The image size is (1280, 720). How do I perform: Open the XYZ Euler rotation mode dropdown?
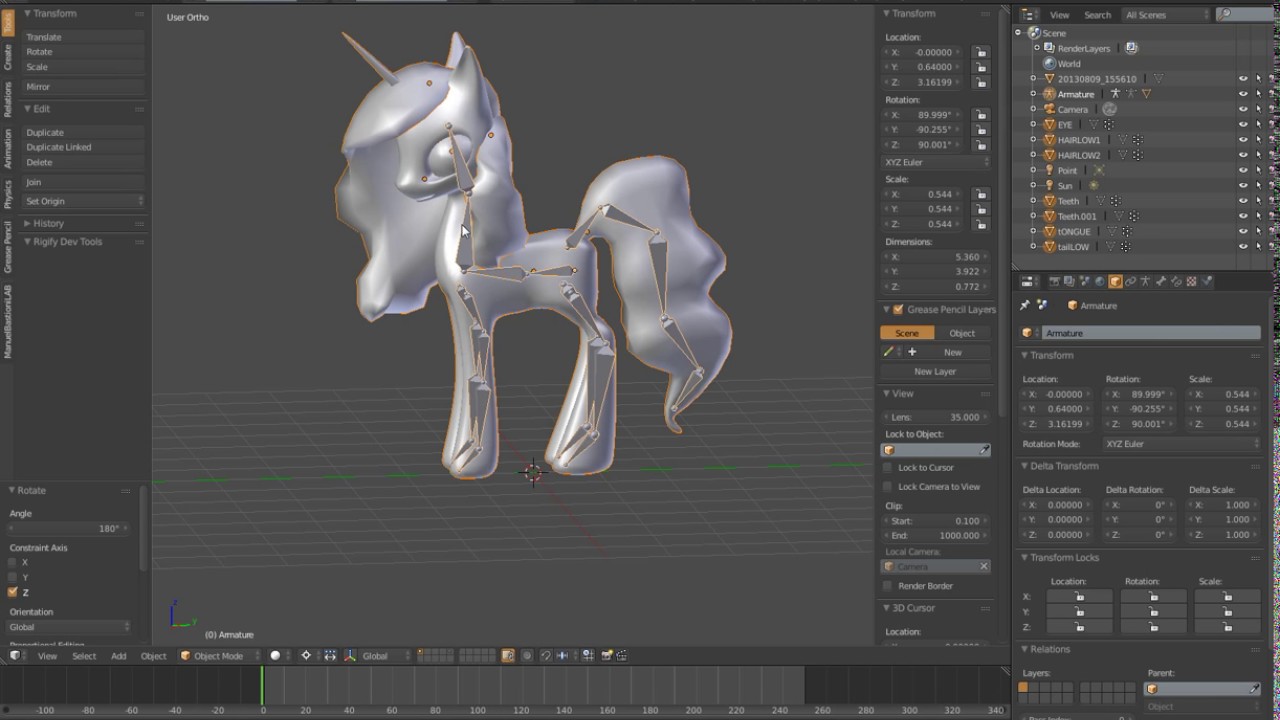(x=936, y=162)
